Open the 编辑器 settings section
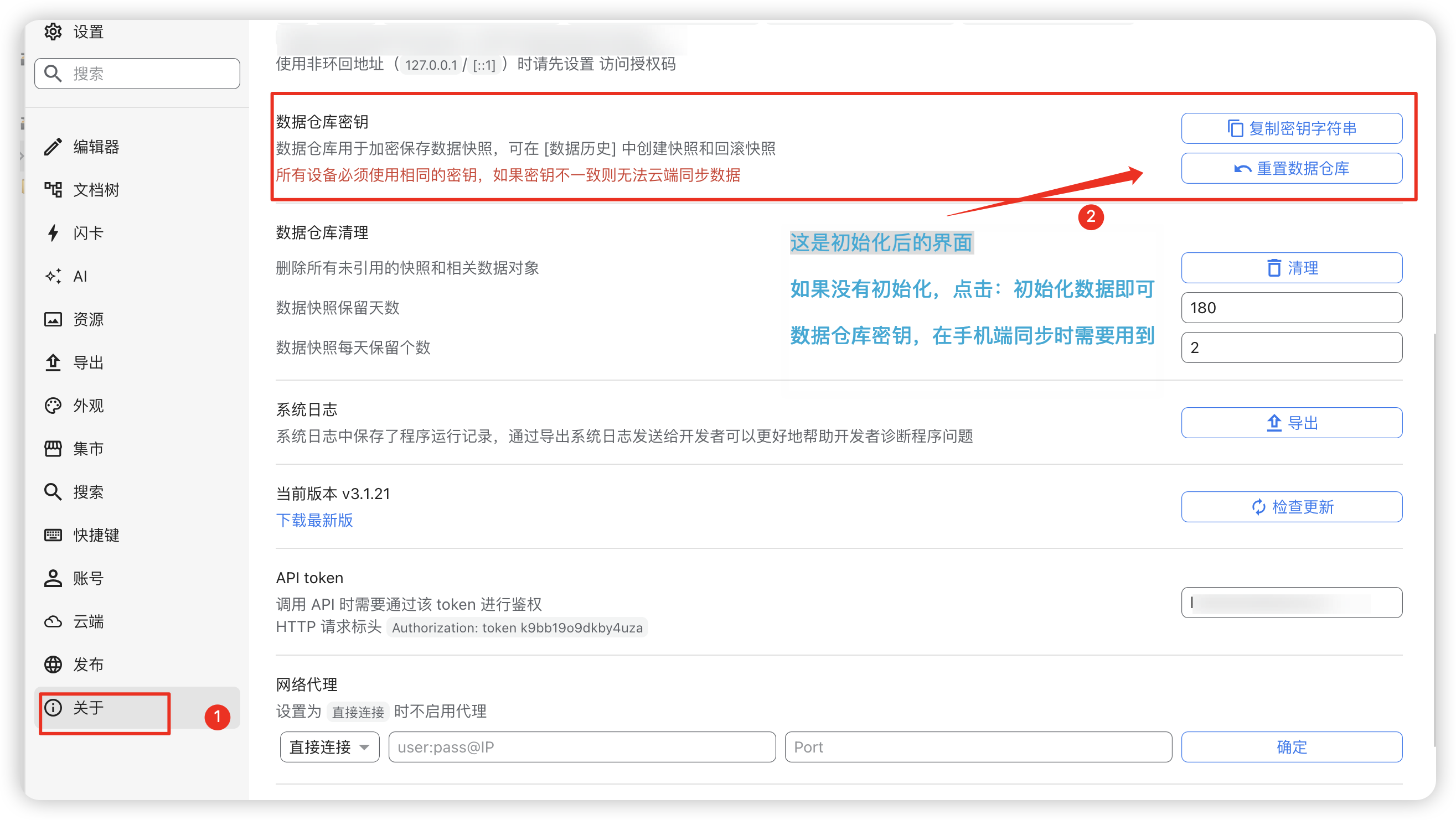The image size is (1456, 820). point(137,147)
